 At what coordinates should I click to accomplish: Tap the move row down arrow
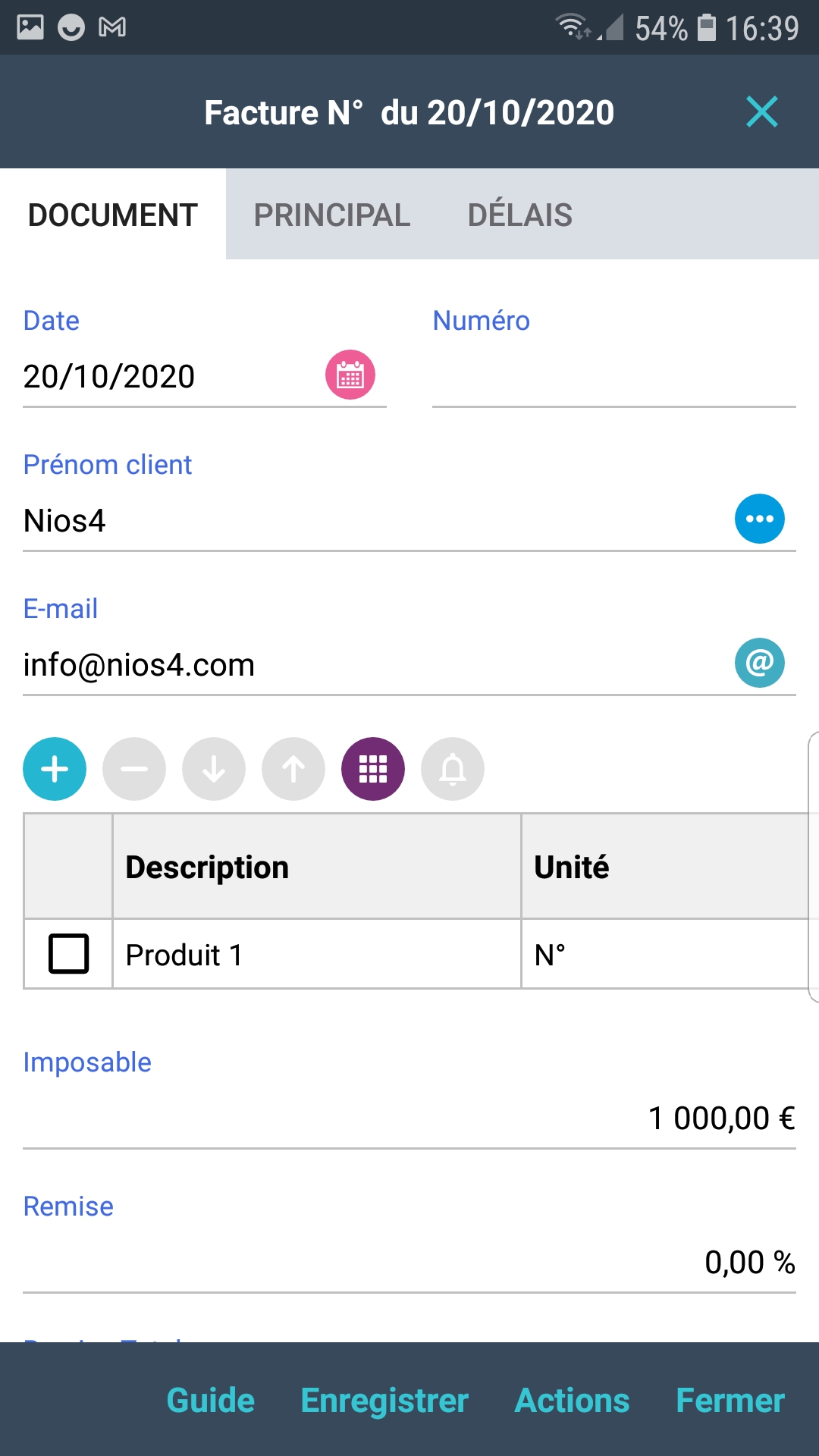coord(214,769)
